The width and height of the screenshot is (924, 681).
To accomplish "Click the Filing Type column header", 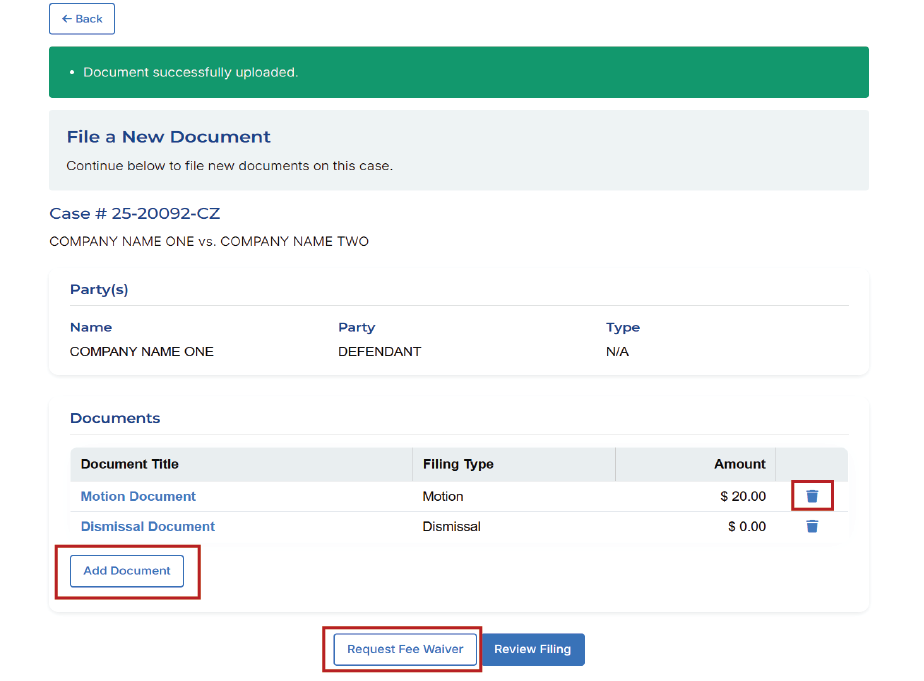I will click(x=458, y=464).
